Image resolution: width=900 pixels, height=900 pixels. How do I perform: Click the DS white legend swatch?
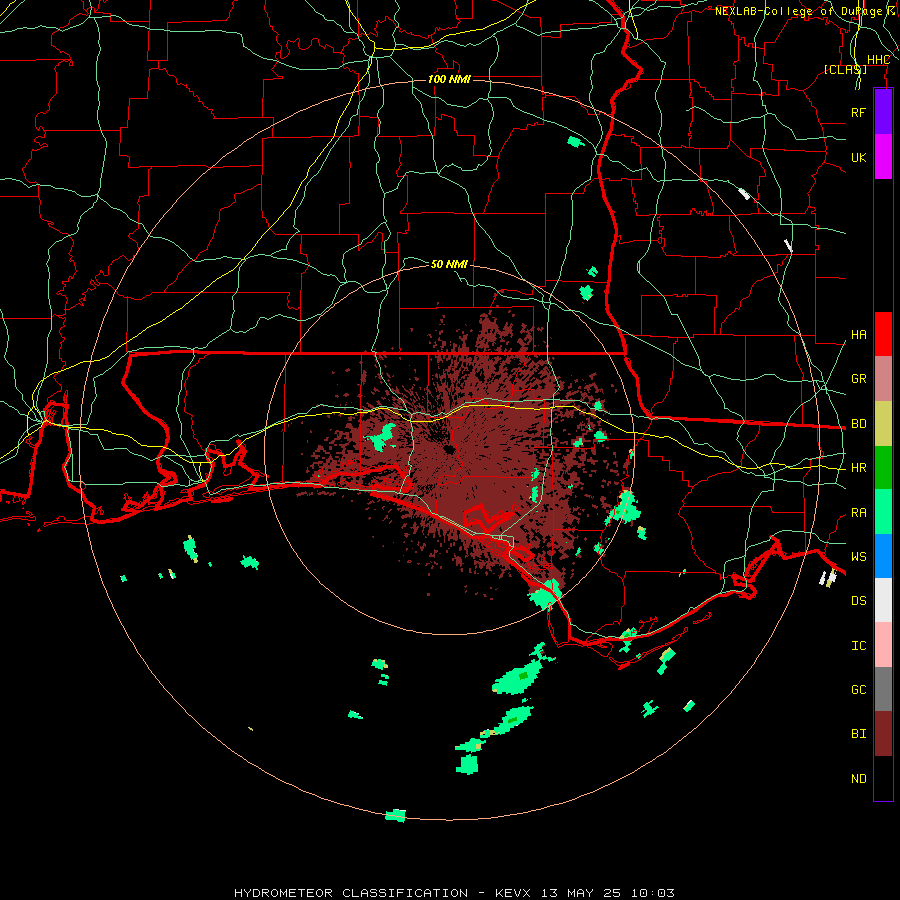[x=883, y=600]
